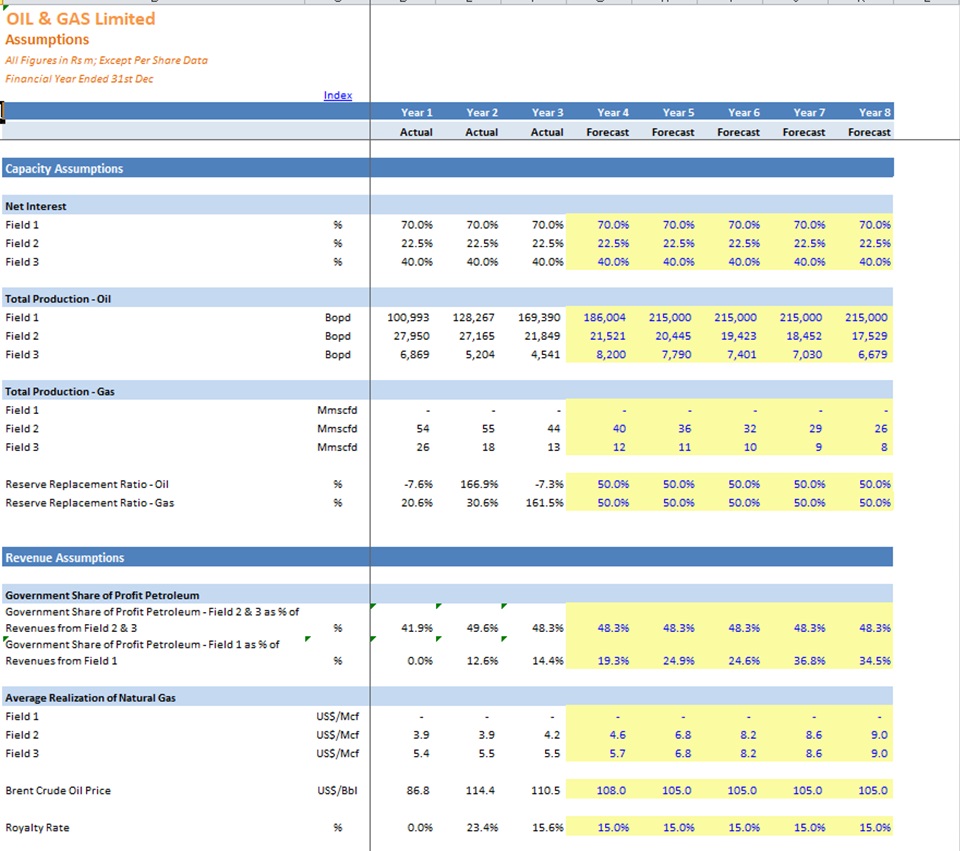The width and height of the screenshot is (960, 851).
Task: Select forecast government share cell 34.5%
Action: coord(875,661)
